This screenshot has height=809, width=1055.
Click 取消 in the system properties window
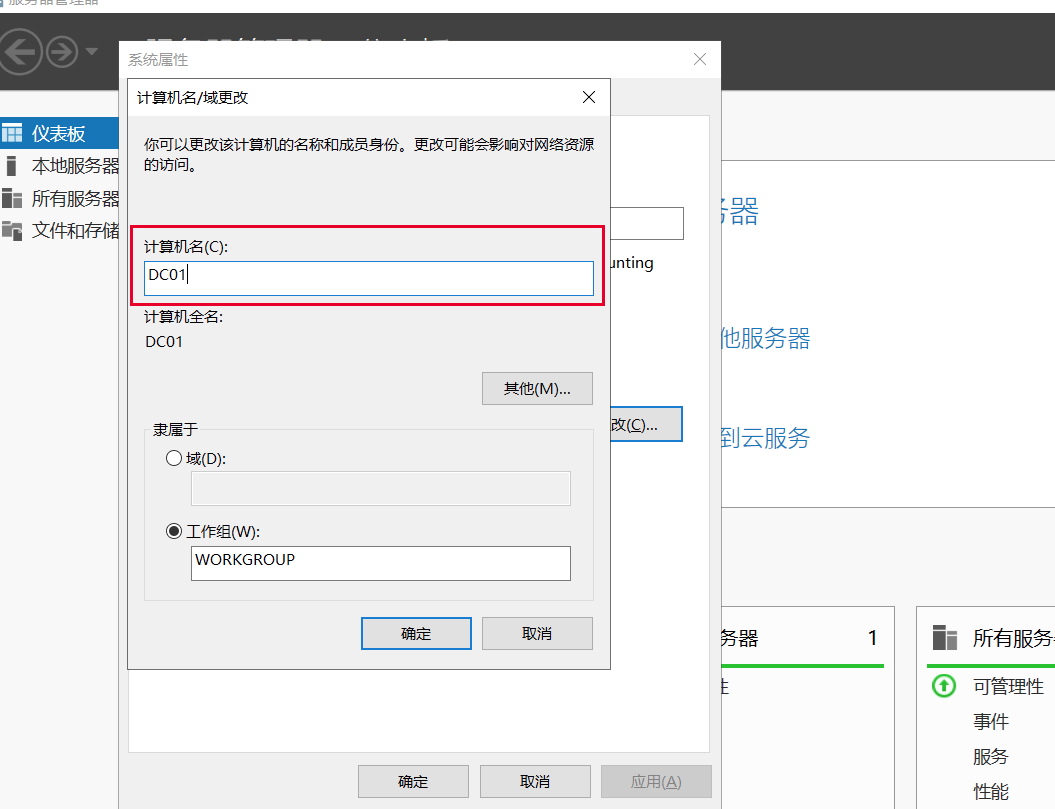535,781
